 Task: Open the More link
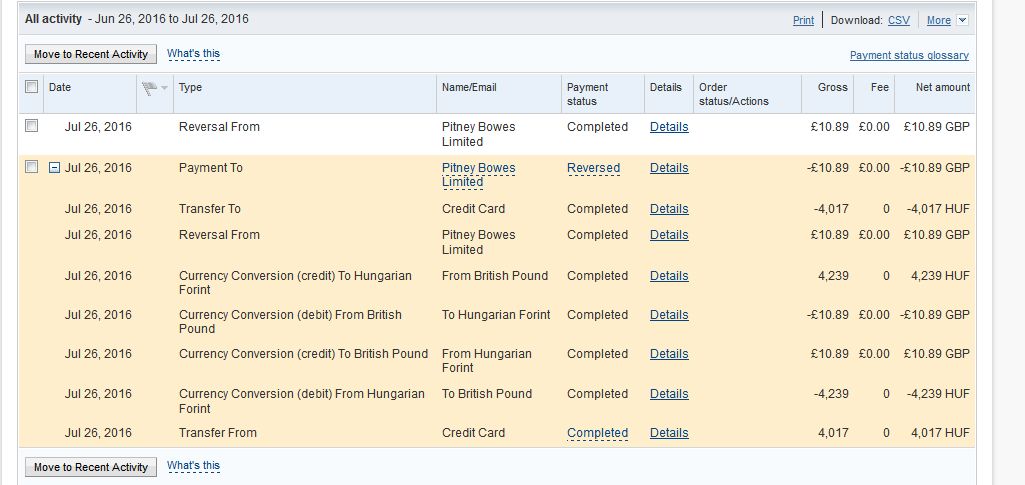click(938, 20)
